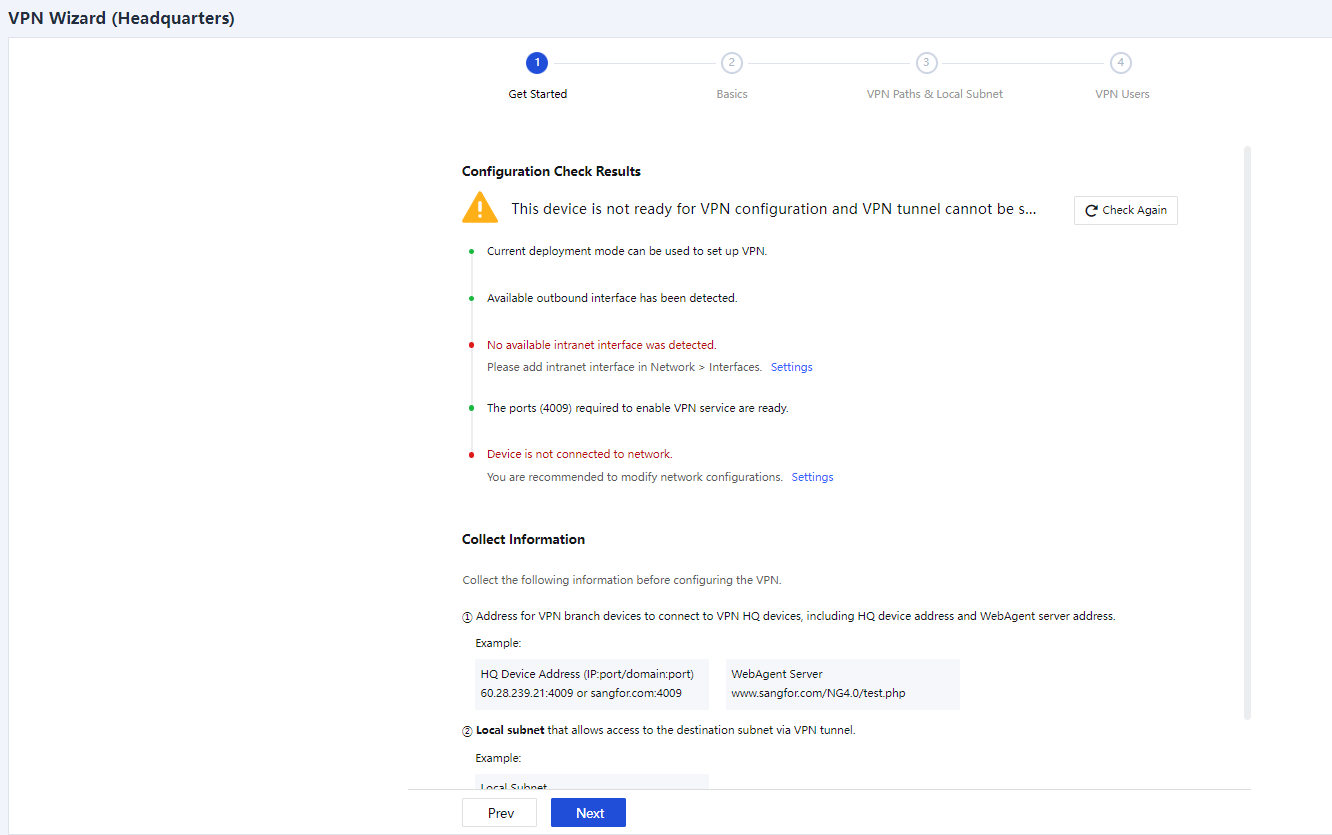Click green dot beside ports 4009 ready message
1332x835 pixels.
(472, 408)
